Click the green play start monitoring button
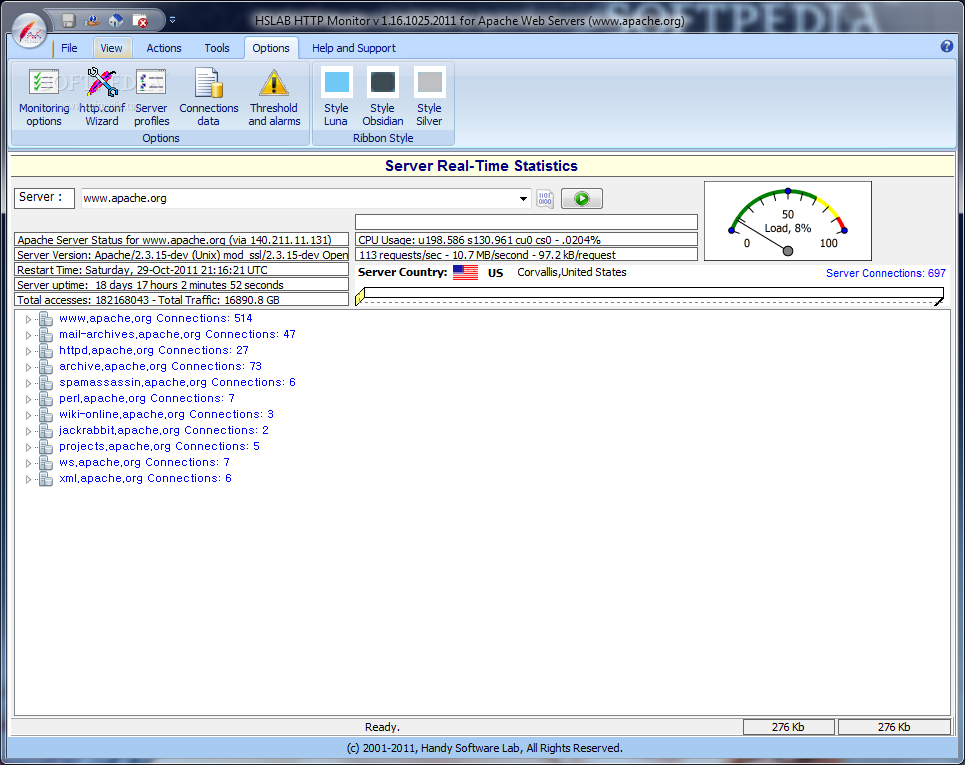 point(582,199)
